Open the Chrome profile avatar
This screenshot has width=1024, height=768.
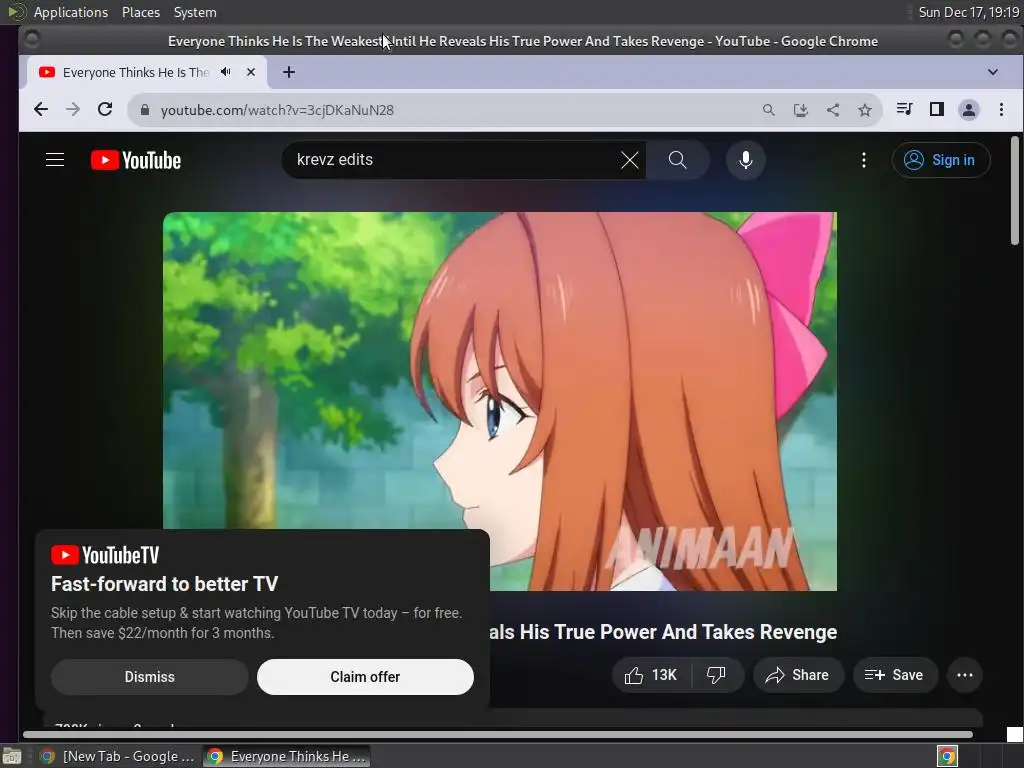968,110
